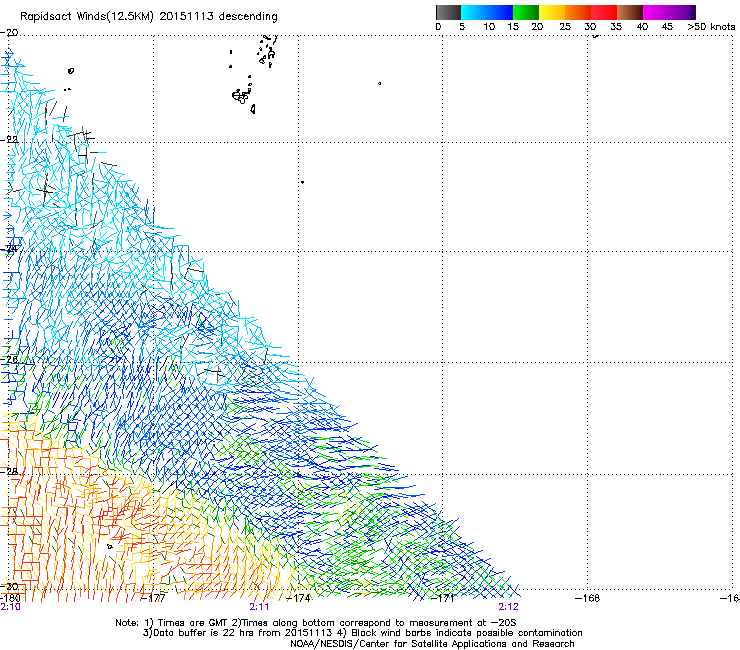Select the red 30–35 knots color segment
Image resolution: width=740 pixels, height=650 pixels.
point(604,12)
